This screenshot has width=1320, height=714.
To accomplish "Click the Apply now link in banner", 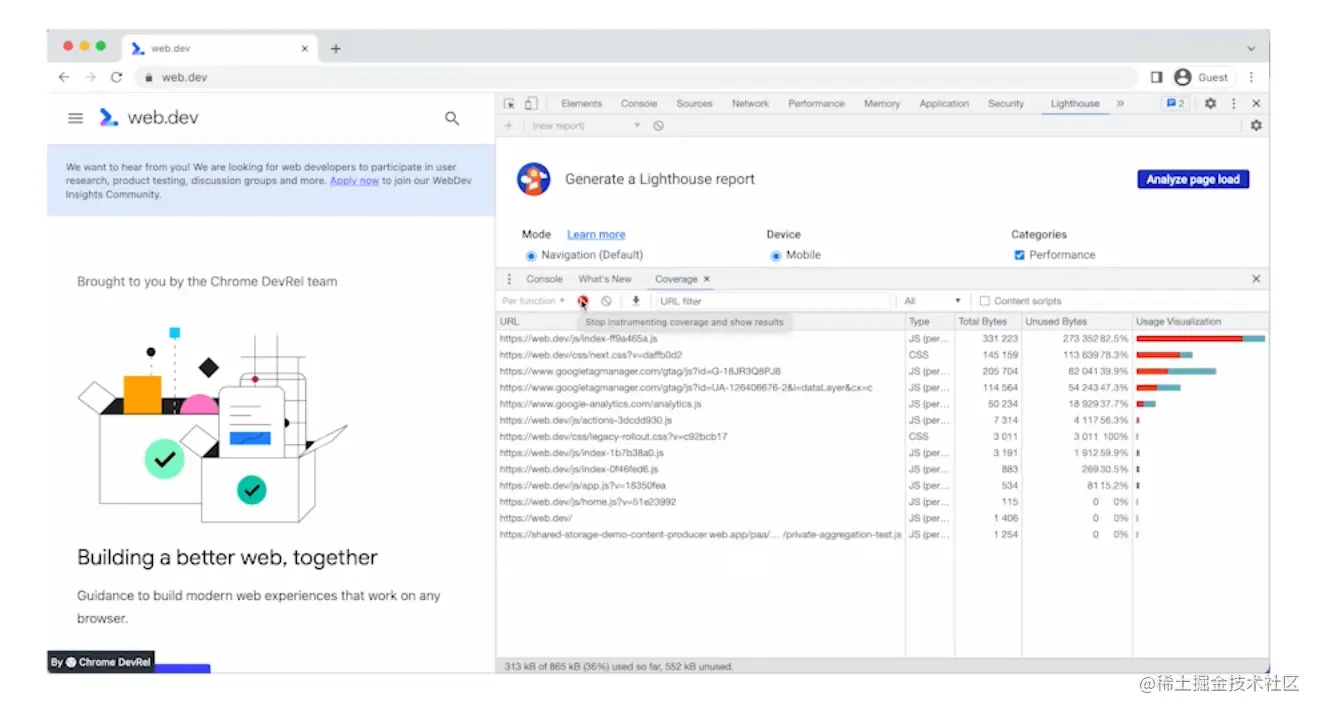I will (x=354, y=181).
